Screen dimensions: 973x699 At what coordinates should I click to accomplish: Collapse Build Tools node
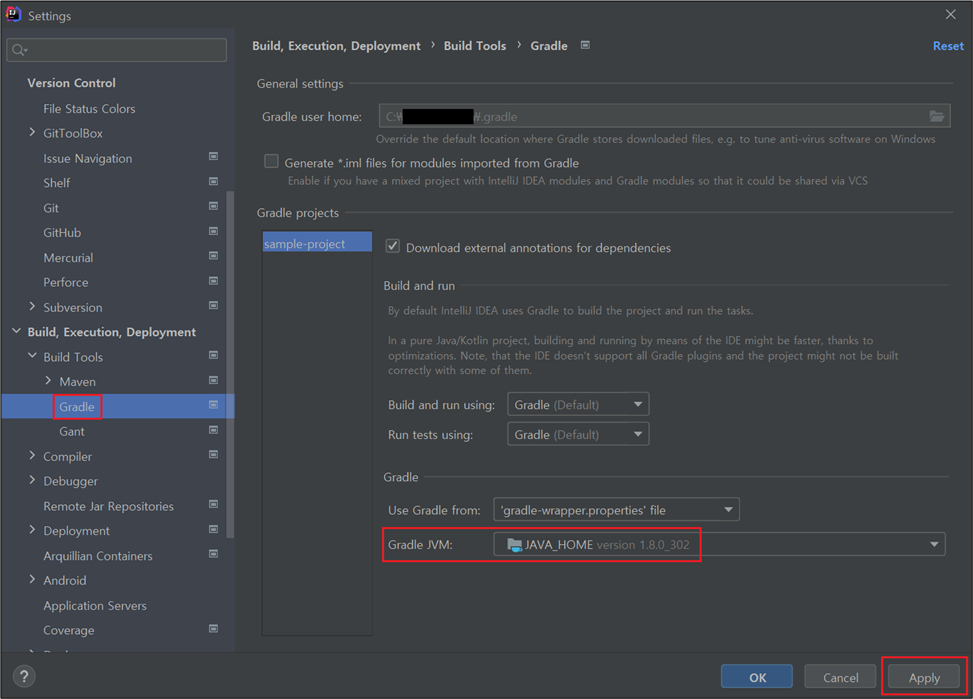pyautogui.click(x=32, y=356)
